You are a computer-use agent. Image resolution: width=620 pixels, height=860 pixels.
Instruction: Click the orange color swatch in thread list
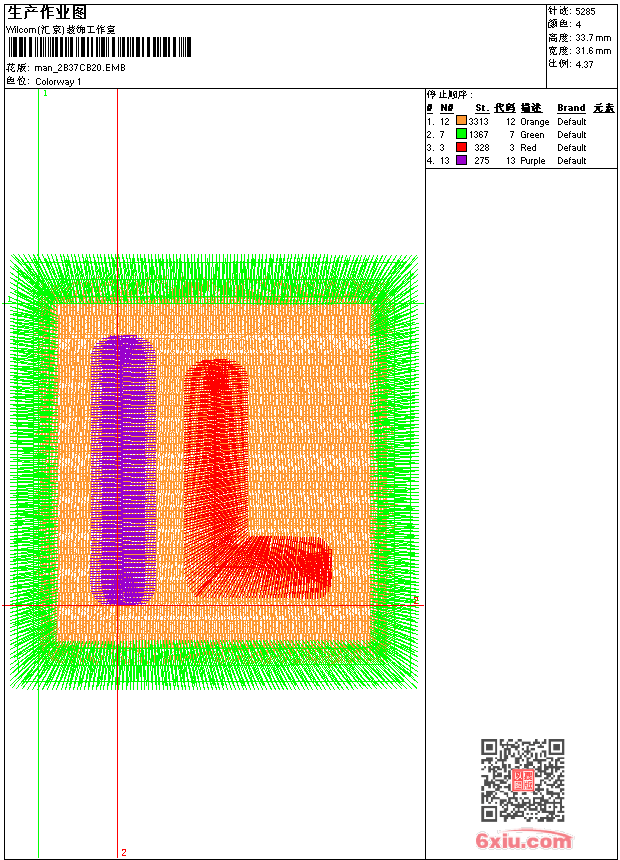point(461,121)
